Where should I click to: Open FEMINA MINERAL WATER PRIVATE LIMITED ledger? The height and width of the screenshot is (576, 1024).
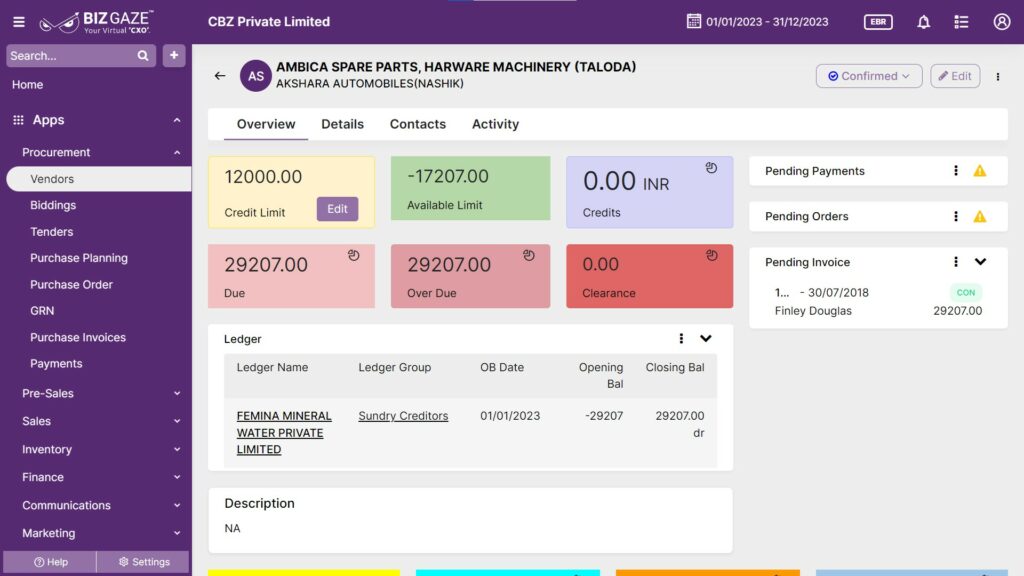point(284,432)
